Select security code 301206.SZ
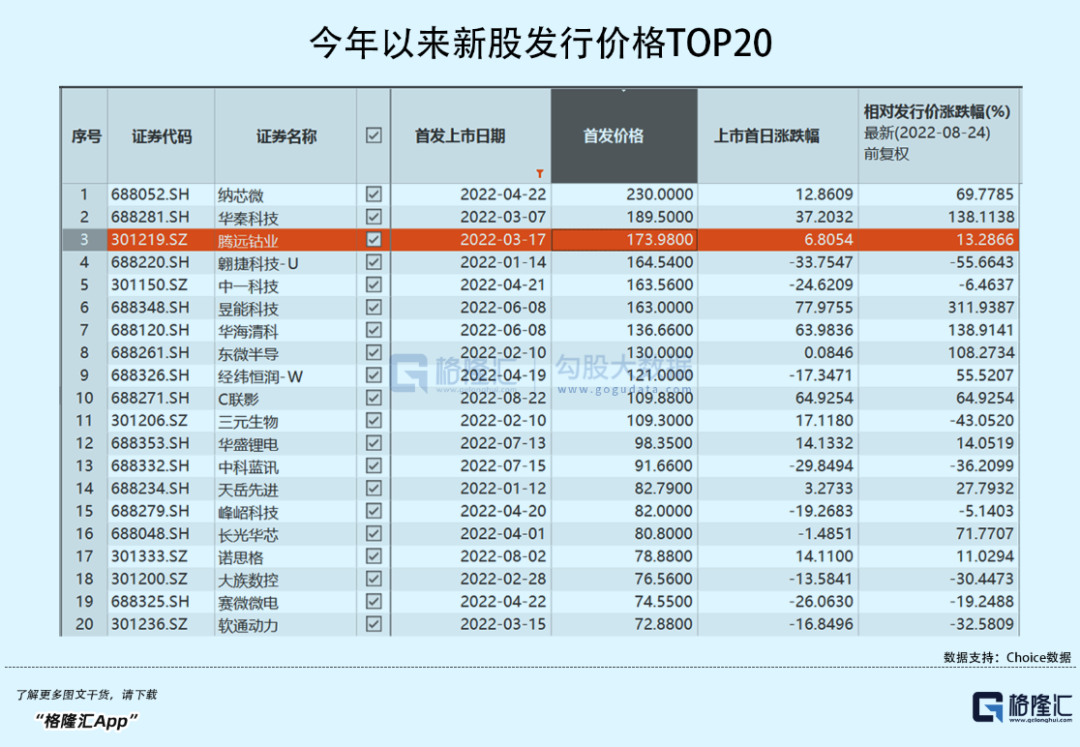Screen dimensions: 1080x747 point(149,420)
